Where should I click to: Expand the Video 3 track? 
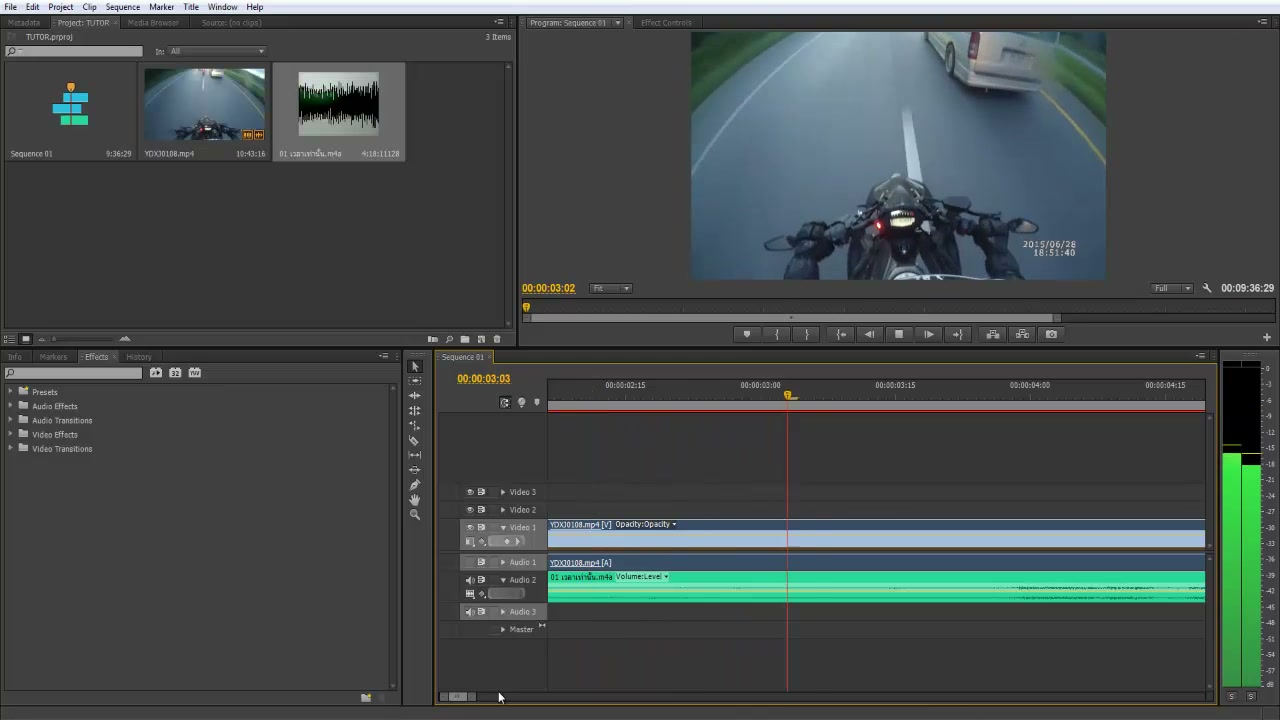coord(503,492)
